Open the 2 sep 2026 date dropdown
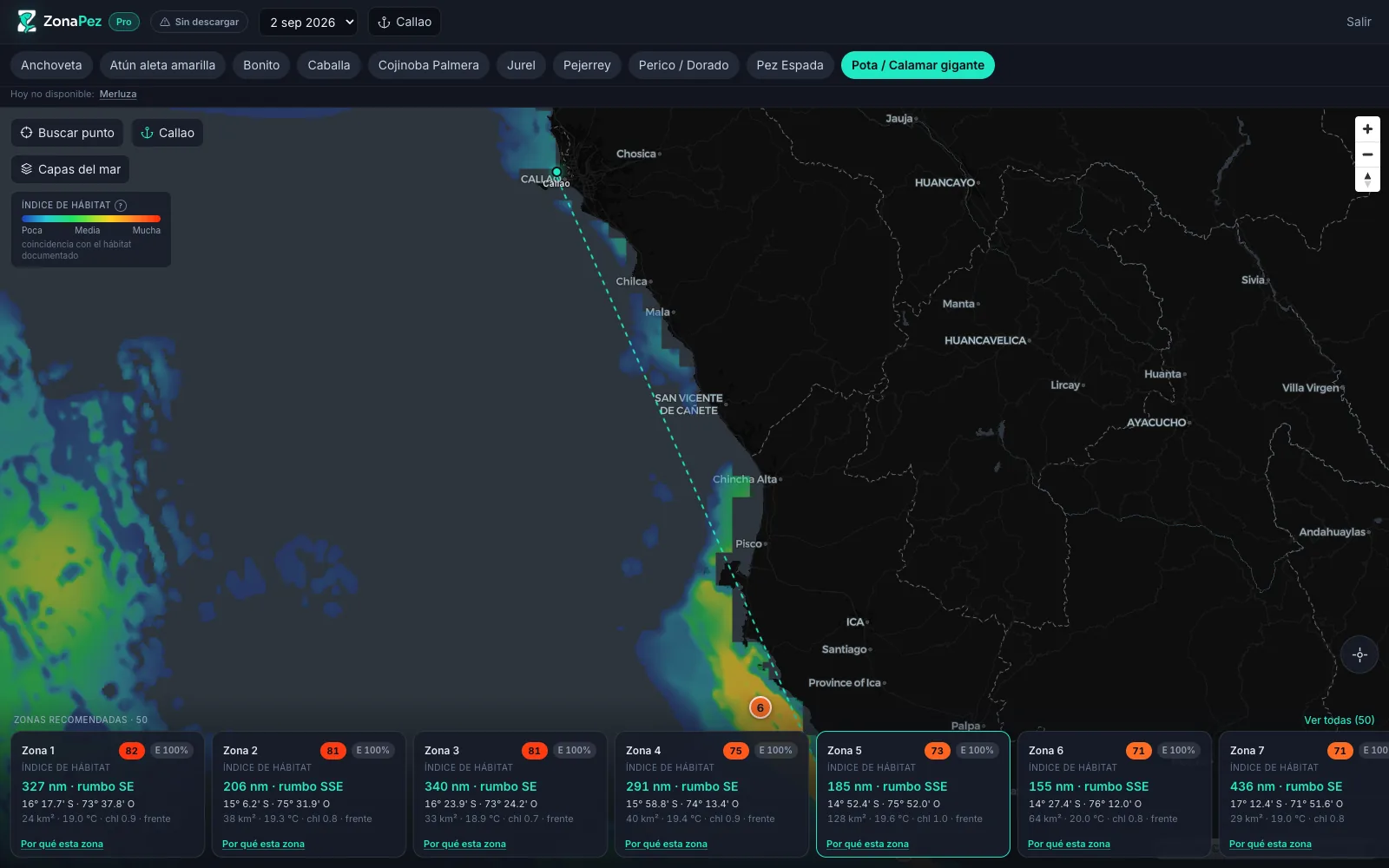Image resolution: width=1389 pixels, height=868 pixels. (x=308, y=22)
